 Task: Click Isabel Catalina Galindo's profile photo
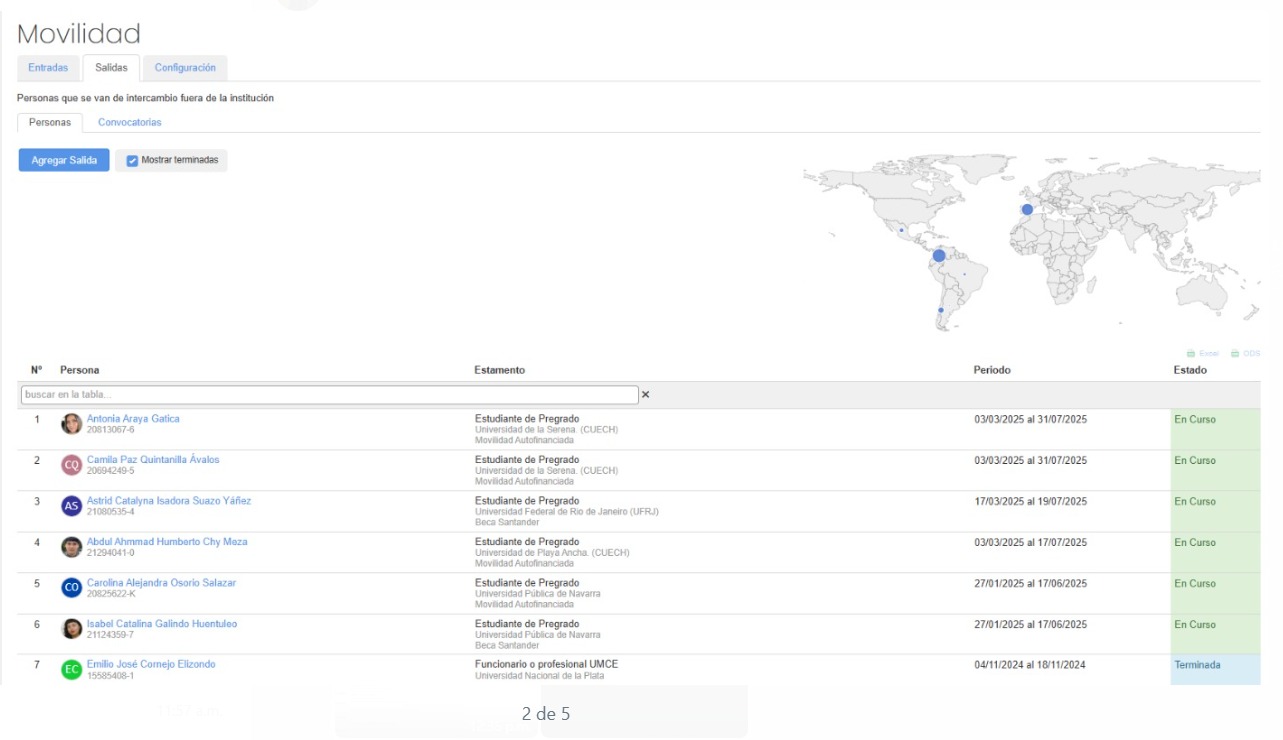click(x=71, y=629)
